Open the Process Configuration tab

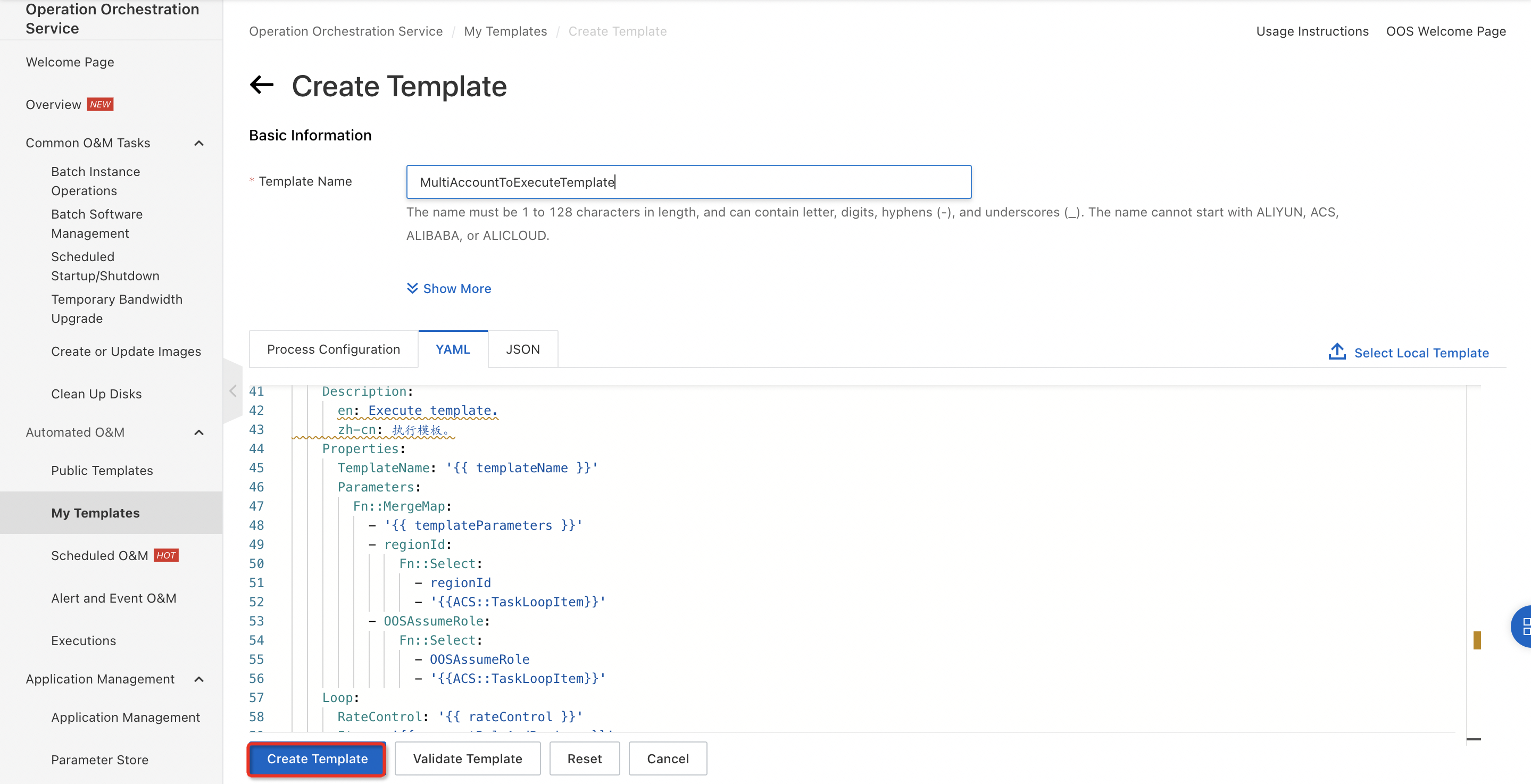(333, 349)
